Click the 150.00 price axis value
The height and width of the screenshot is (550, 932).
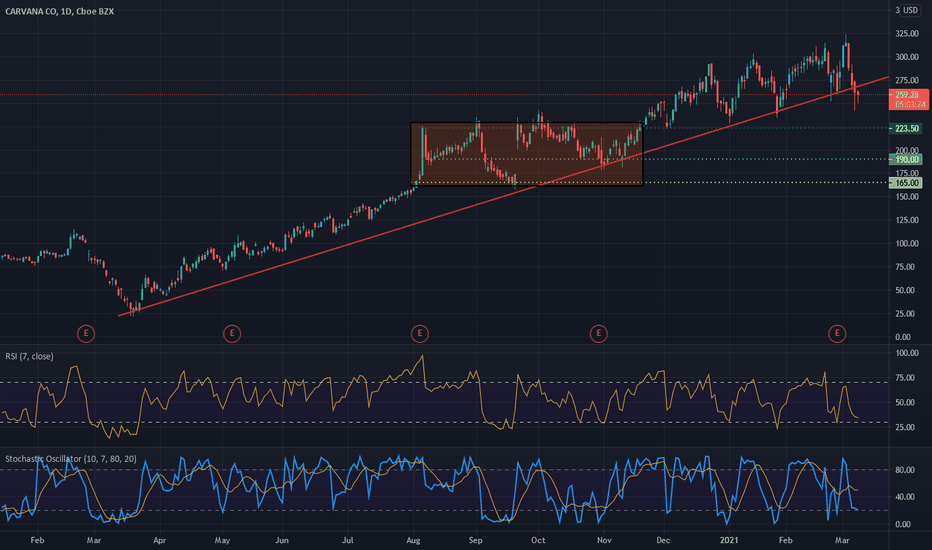[x=907, y=197]
